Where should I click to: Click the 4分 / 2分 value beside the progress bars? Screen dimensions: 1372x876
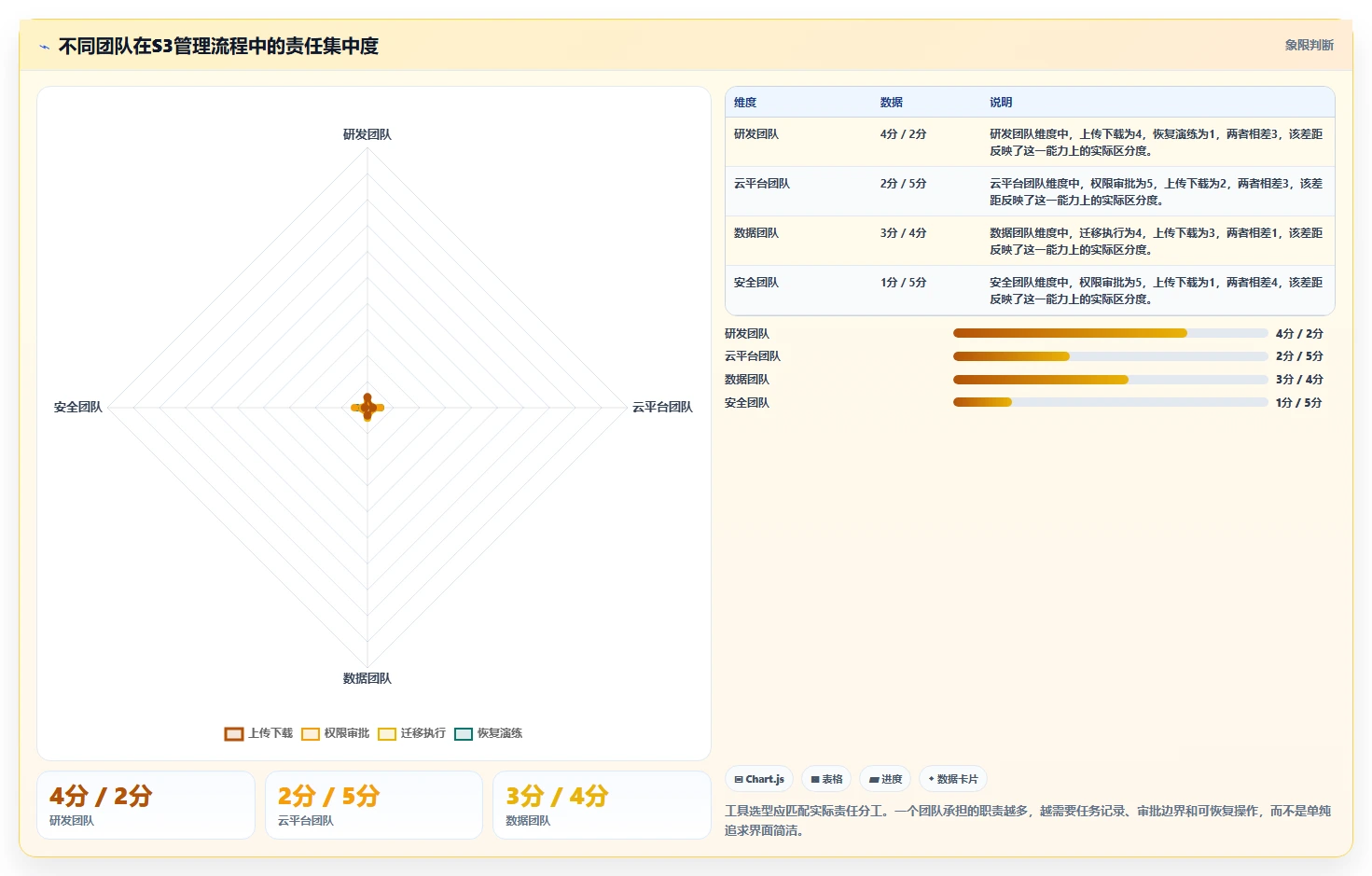tap(1299, 333)
